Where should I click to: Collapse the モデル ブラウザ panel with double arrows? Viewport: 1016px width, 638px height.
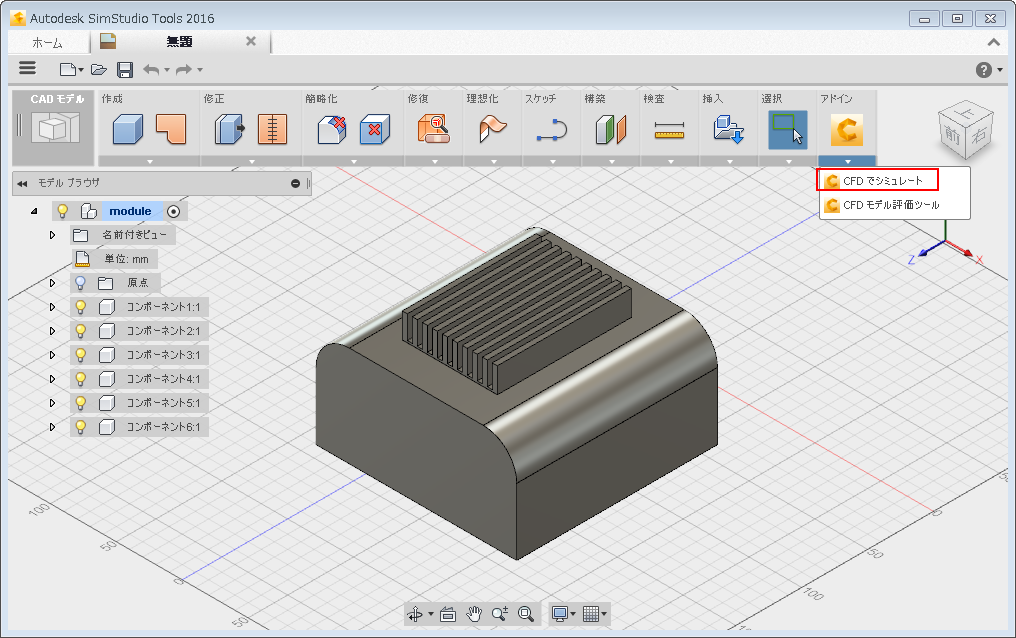[22, 184]
